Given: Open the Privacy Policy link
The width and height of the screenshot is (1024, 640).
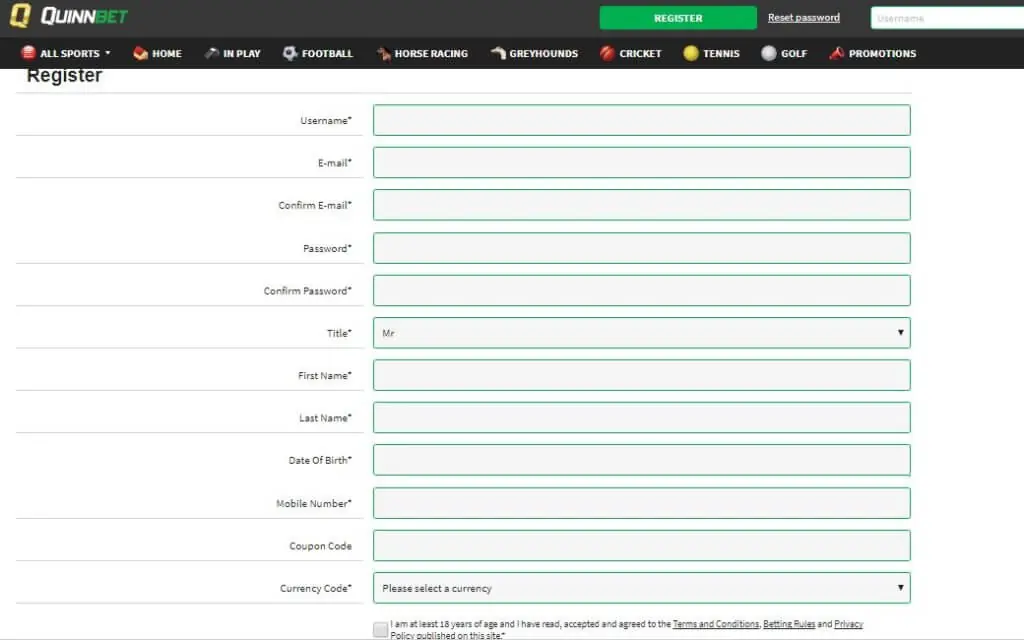Looking at the screenshot, I should click(x=848, y=624).
